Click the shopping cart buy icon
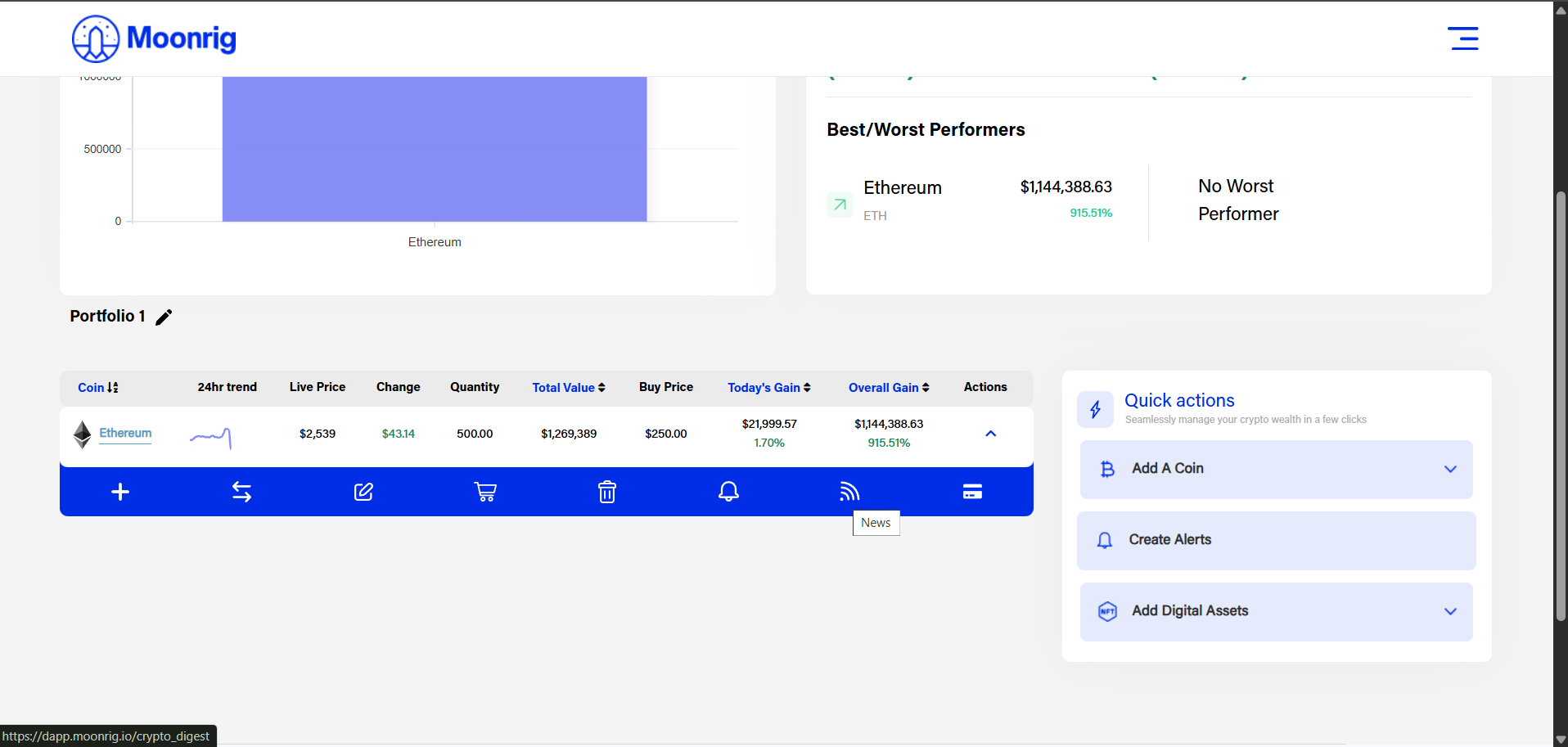This screenshot has height=747, width=1568. [x=485, y=492]
